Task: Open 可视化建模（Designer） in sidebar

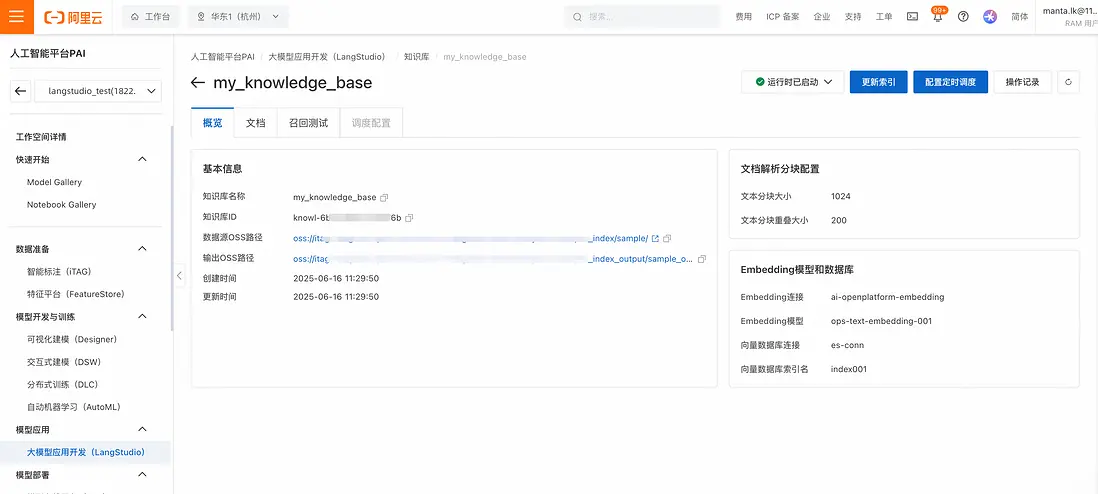Action: pos(72,339)
